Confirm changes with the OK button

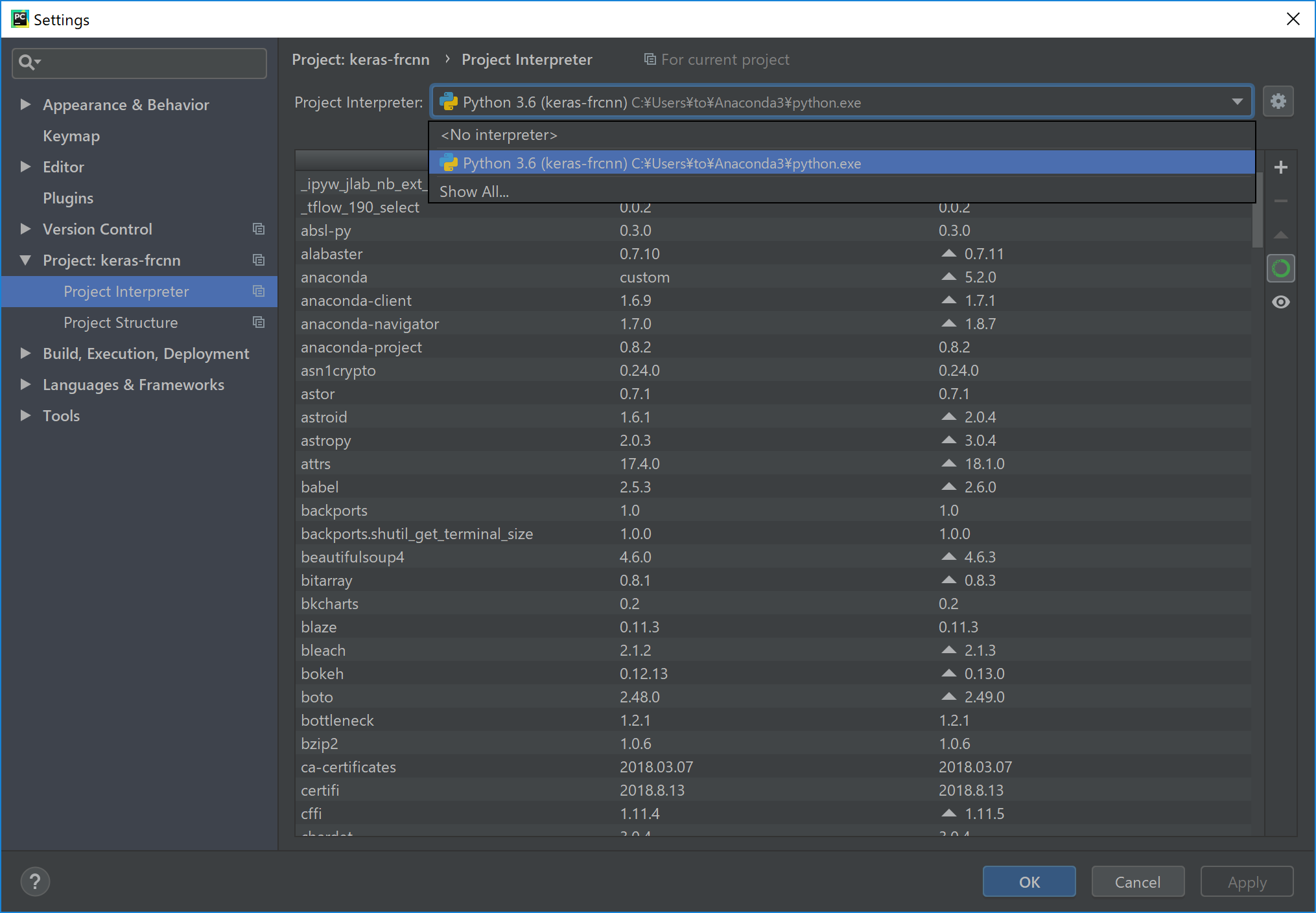click(1029, 881)
